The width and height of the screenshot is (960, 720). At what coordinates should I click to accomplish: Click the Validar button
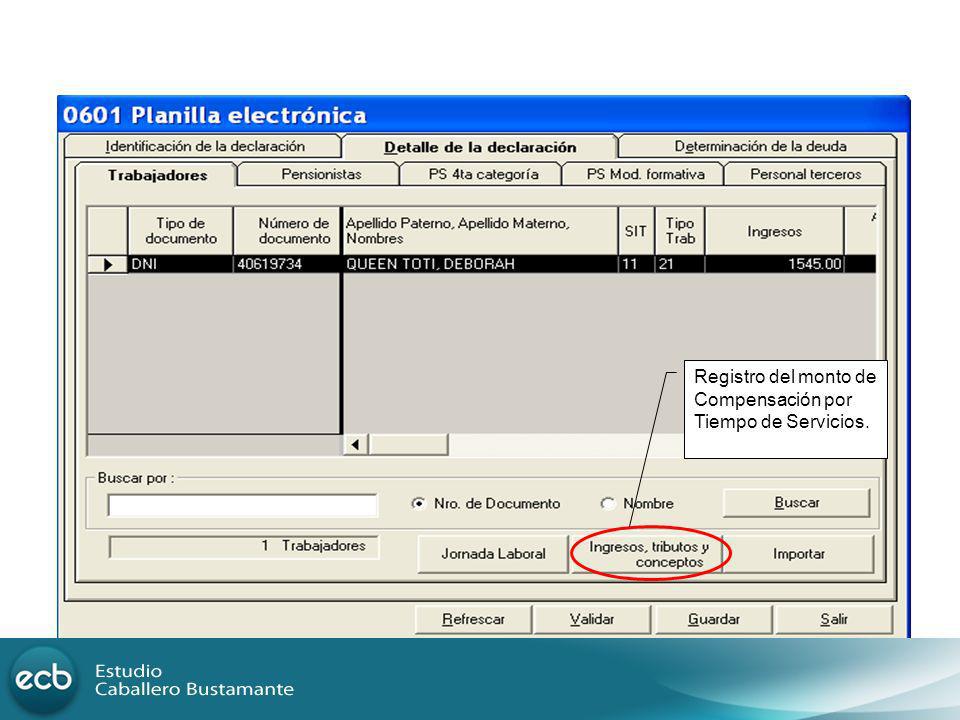pyautogui.click(x=592, y=620)
